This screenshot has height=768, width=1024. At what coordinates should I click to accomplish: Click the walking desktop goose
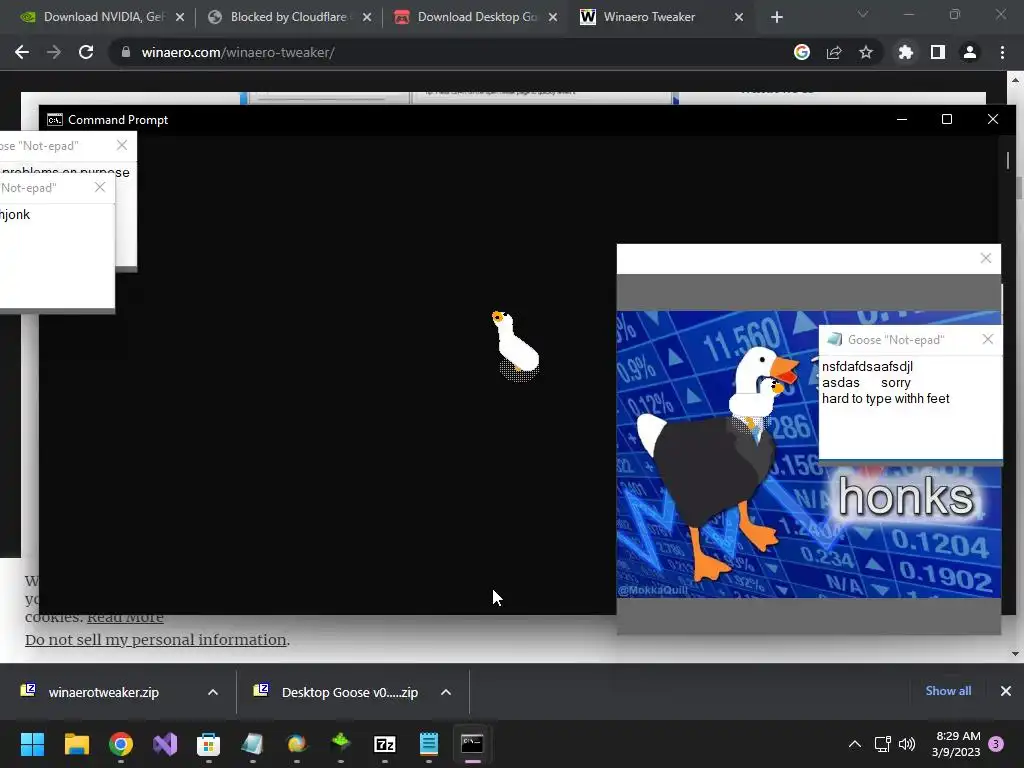515,346
